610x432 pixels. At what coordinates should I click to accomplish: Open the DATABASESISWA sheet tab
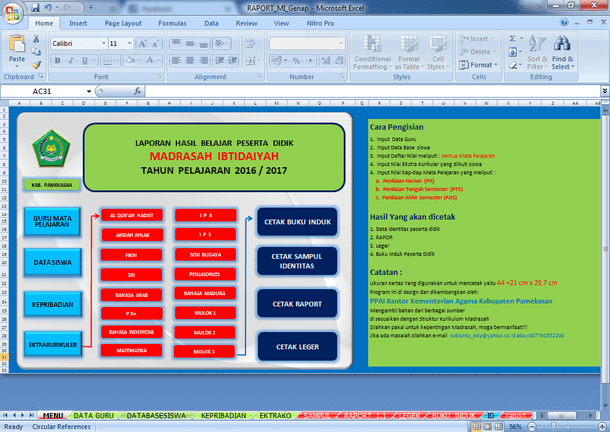click(x=156, y=416)
